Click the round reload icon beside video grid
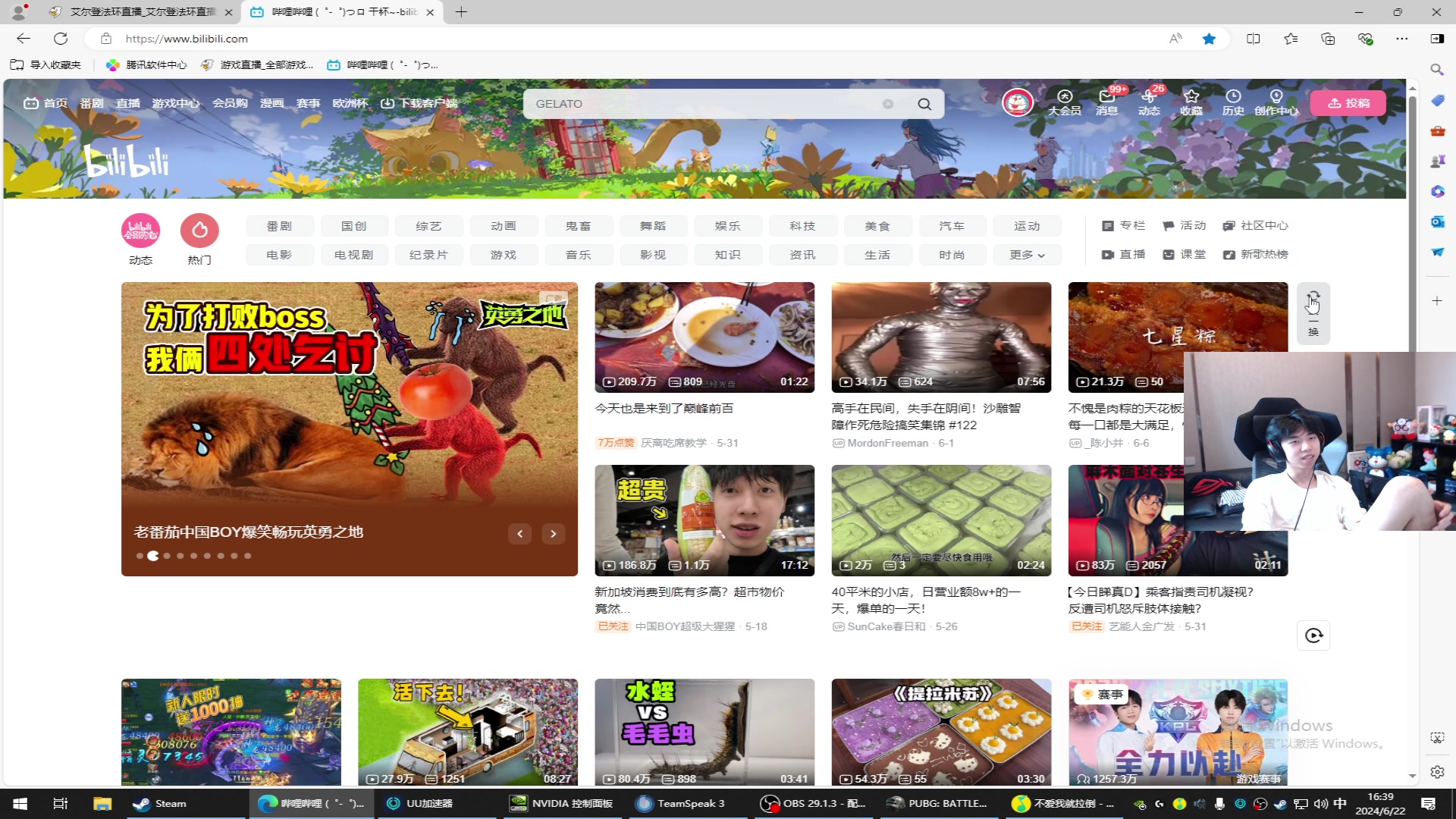The height and width of the screenshot is (819, 1456). (1314, 635)
